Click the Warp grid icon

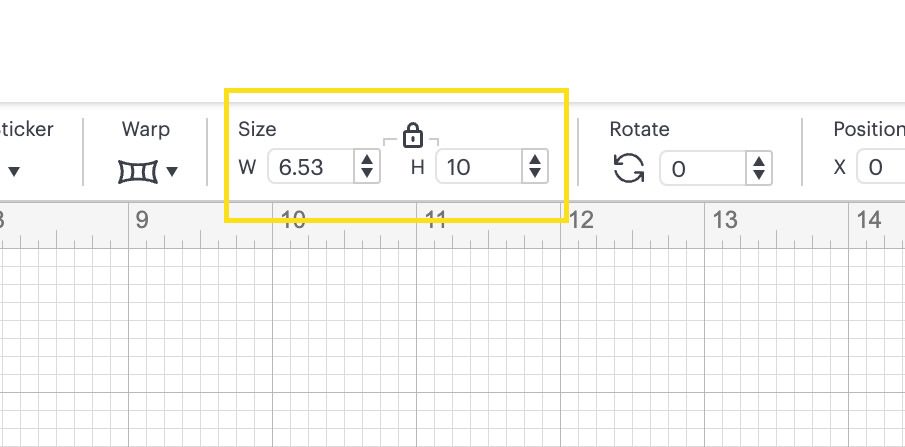pyautogui.click(x=138, y=172)
